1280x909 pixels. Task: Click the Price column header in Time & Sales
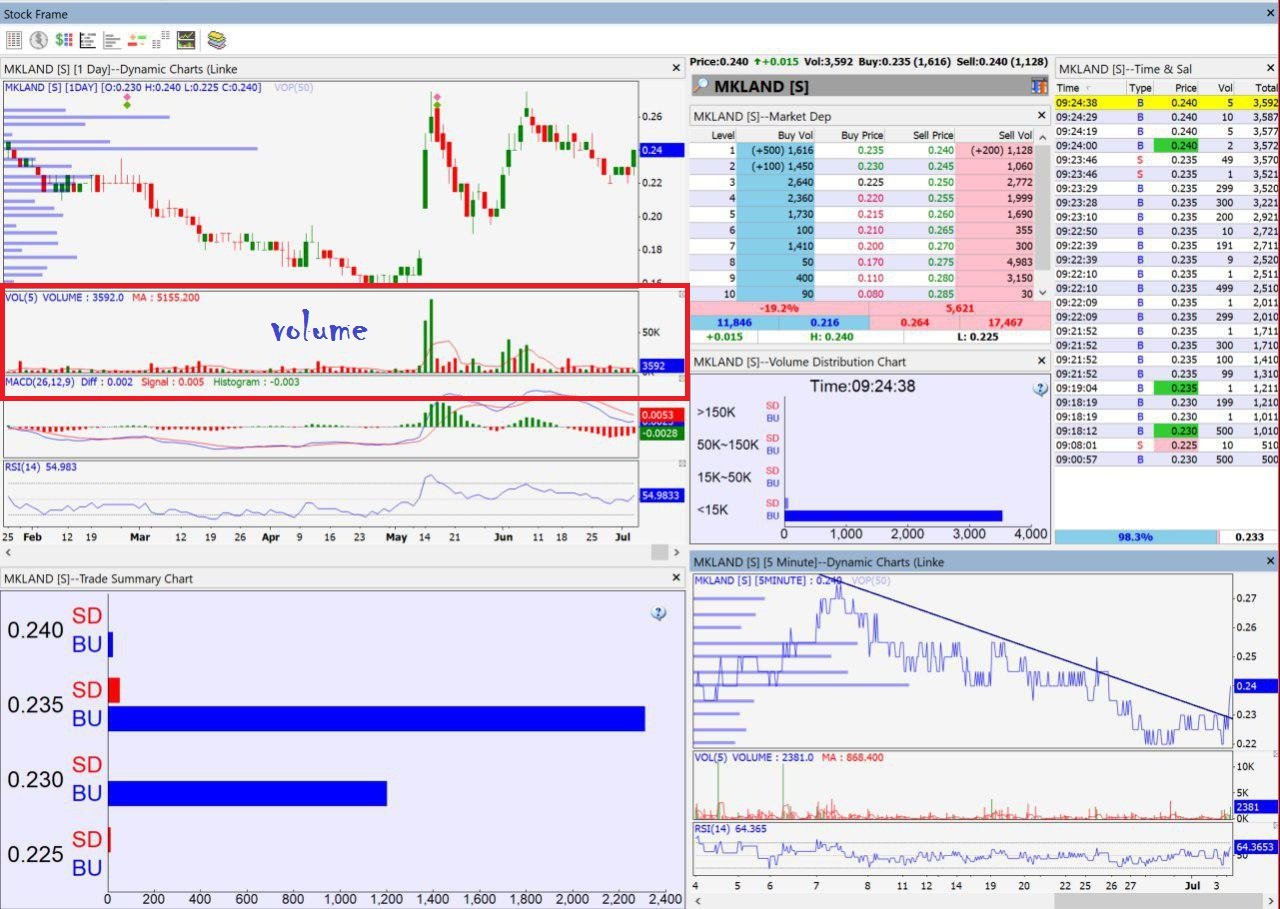pos(1185,88)
